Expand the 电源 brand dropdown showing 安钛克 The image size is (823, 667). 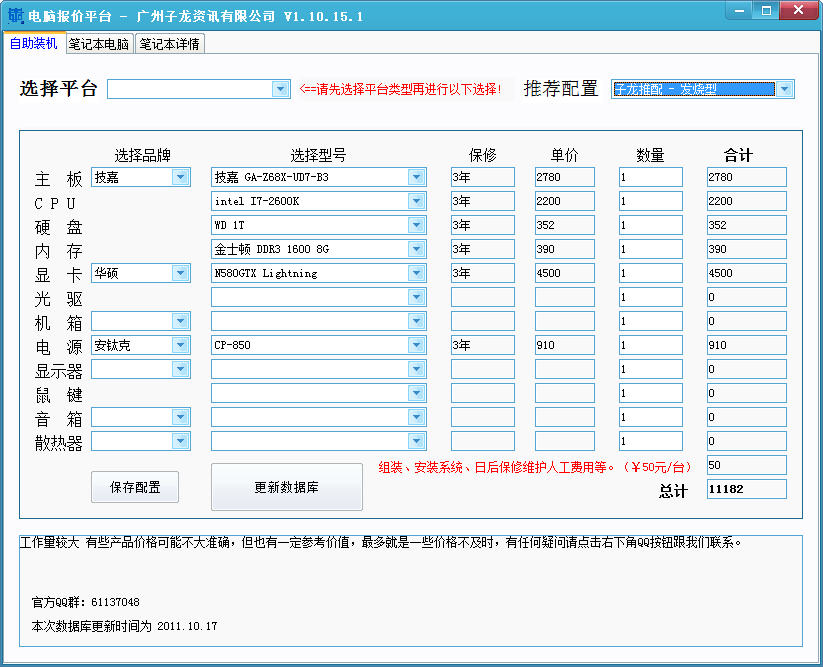coord(180,345)
